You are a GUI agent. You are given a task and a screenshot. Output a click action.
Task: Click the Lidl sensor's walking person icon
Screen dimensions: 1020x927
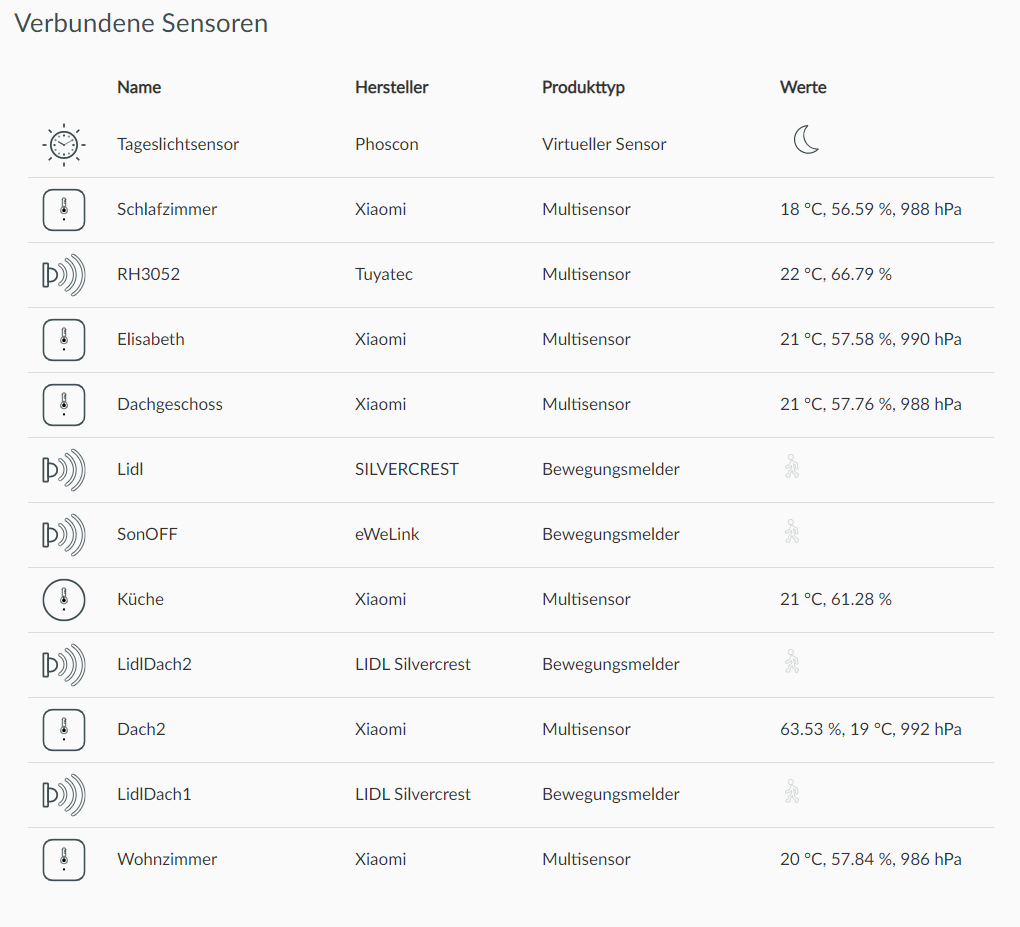[792, 467]
